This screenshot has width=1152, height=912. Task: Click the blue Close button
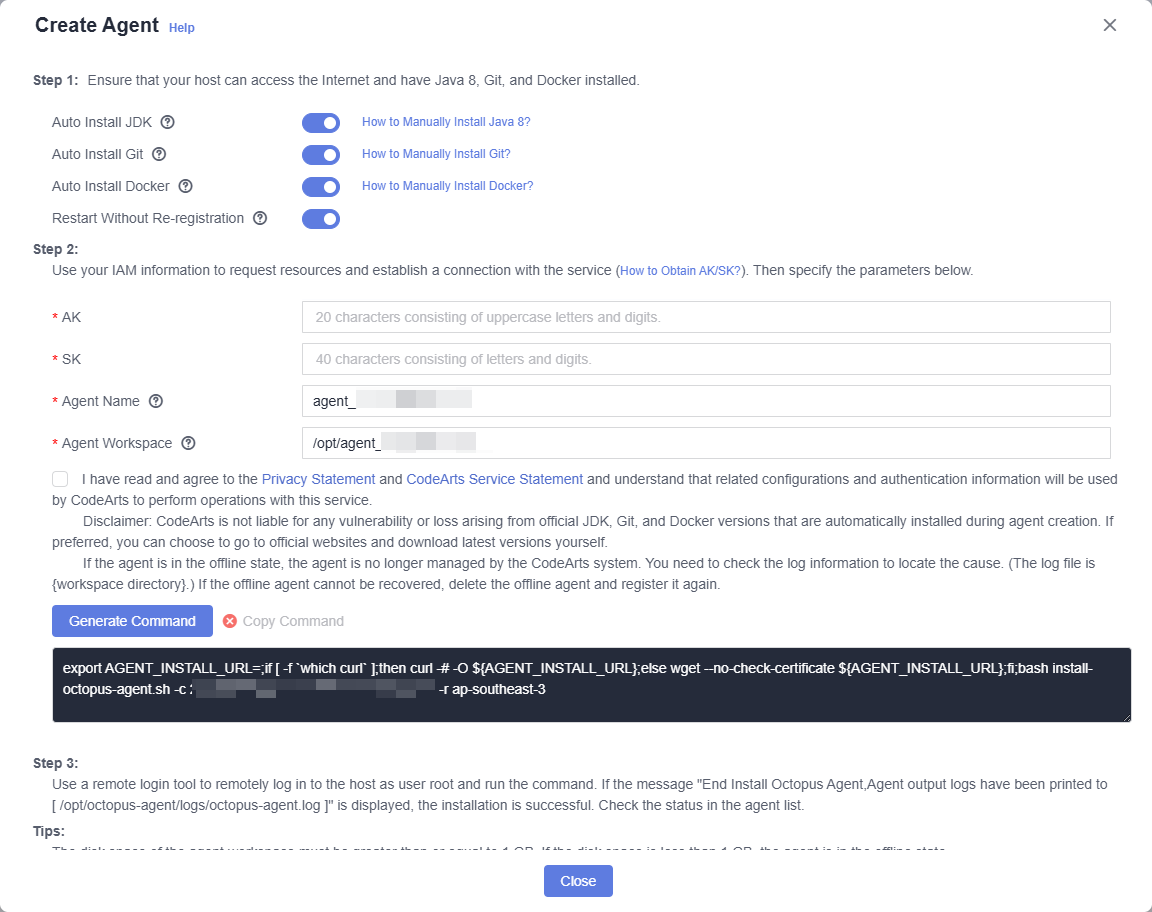tap(578, 881)
